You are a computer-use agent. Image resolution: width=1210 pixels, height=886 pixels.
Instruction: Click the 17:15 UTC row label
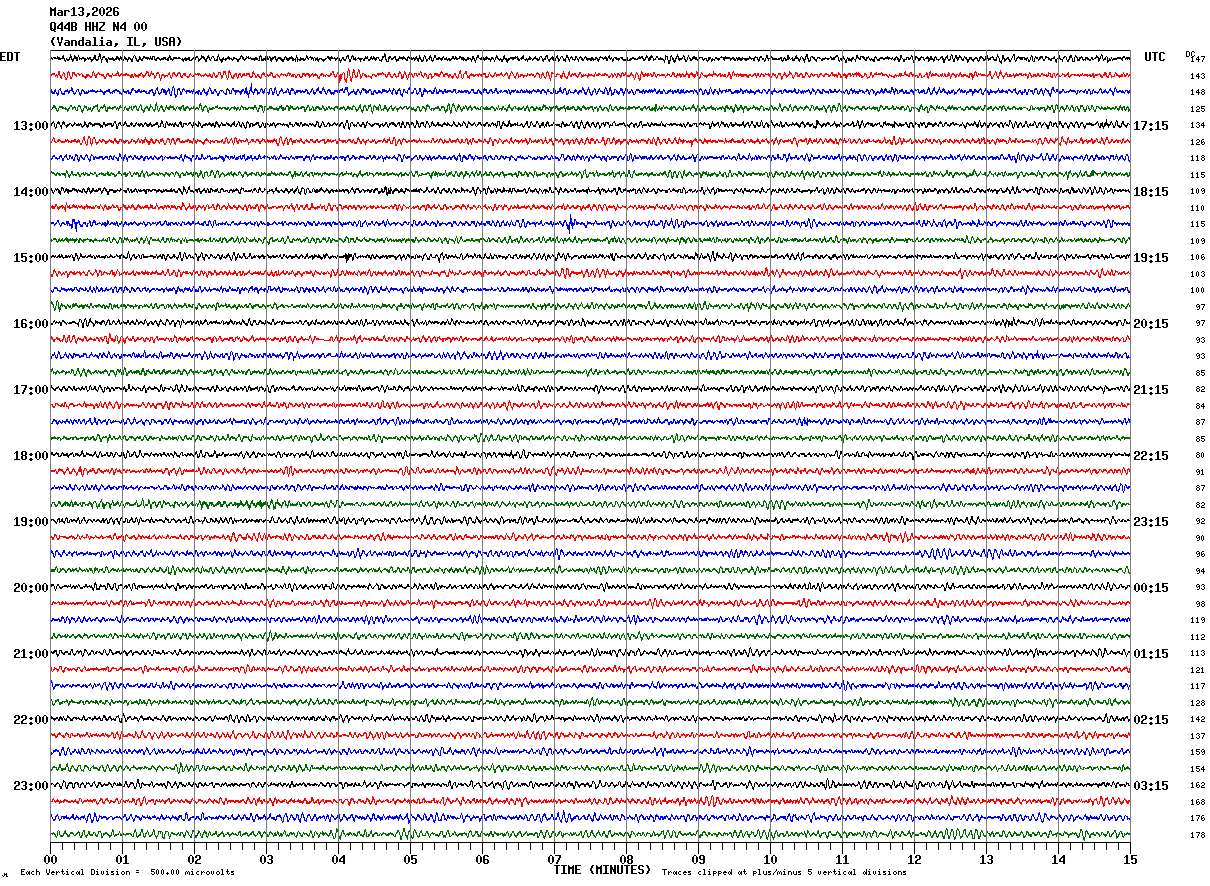coord(1151,126)
